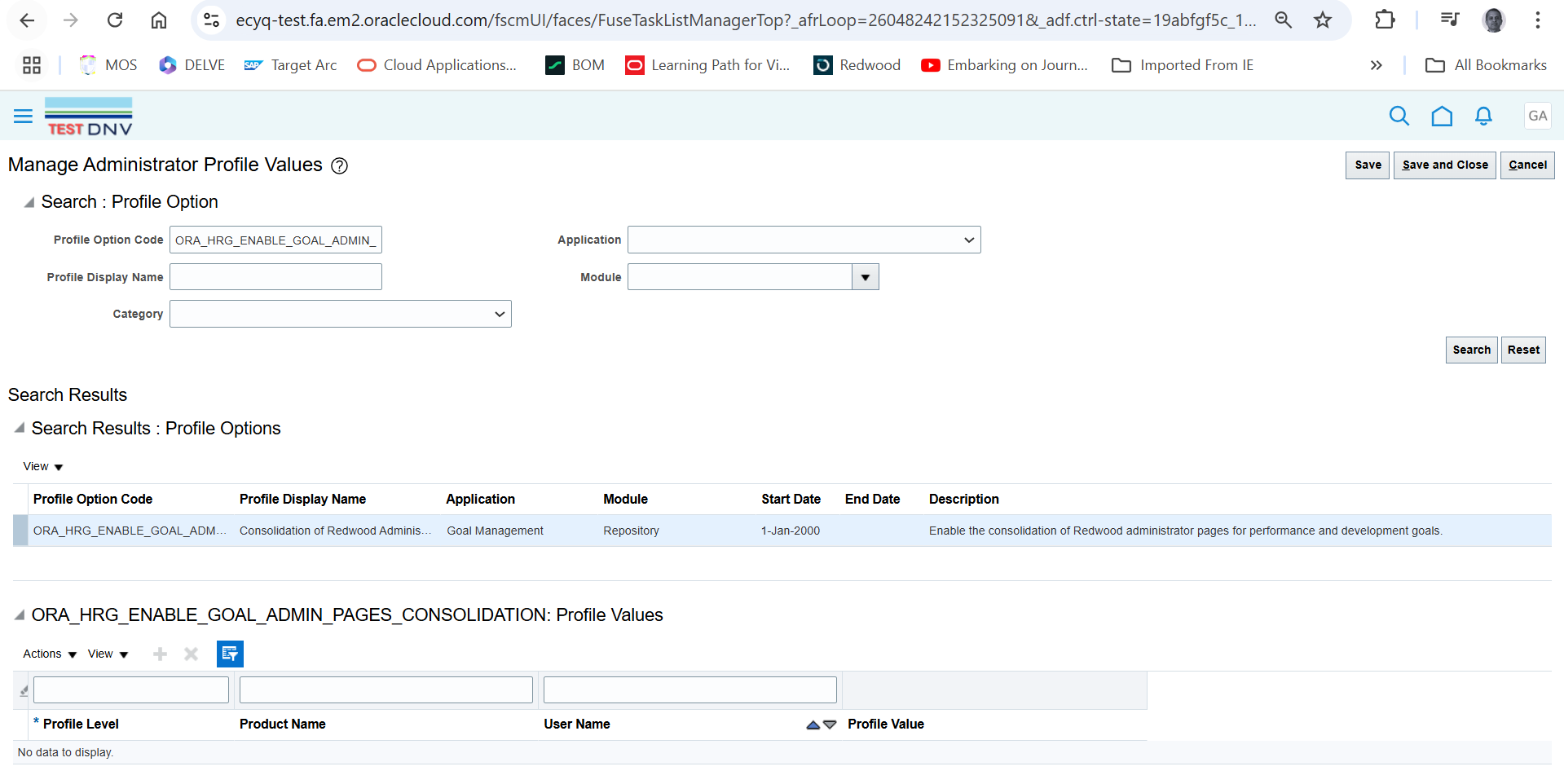Refresh the page in the browser
Image resolution: width=1564 pixels, height=784 pixels.
[x=115, y=20]
